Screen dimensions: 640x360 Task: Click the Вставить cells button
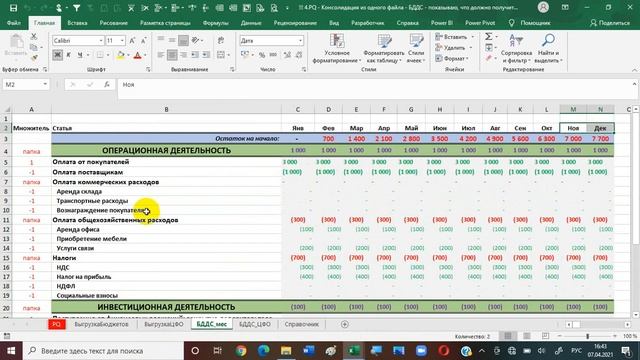454,37
